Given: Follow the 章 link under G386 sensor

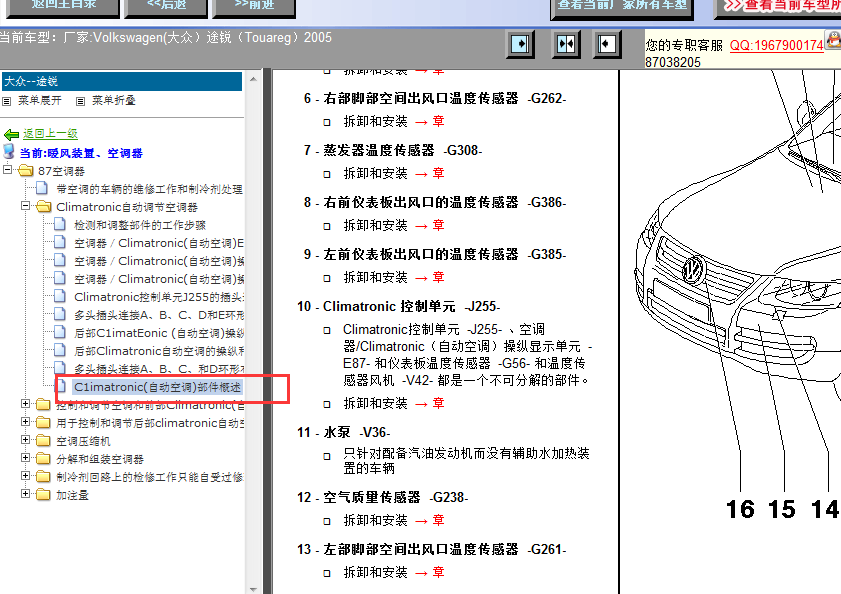Looking at the screenshot, I should tap(438, 225).
